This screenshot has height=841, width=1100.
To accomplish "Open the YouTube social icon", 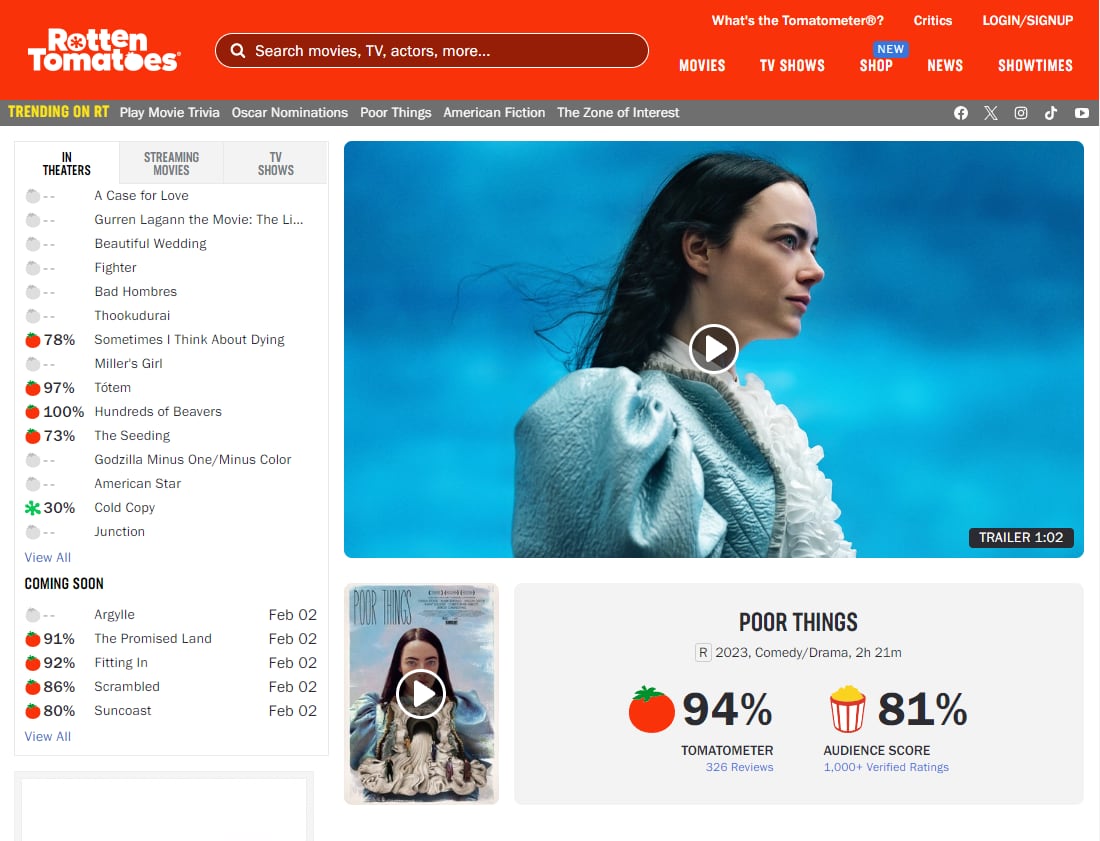I will [1082, 113].
